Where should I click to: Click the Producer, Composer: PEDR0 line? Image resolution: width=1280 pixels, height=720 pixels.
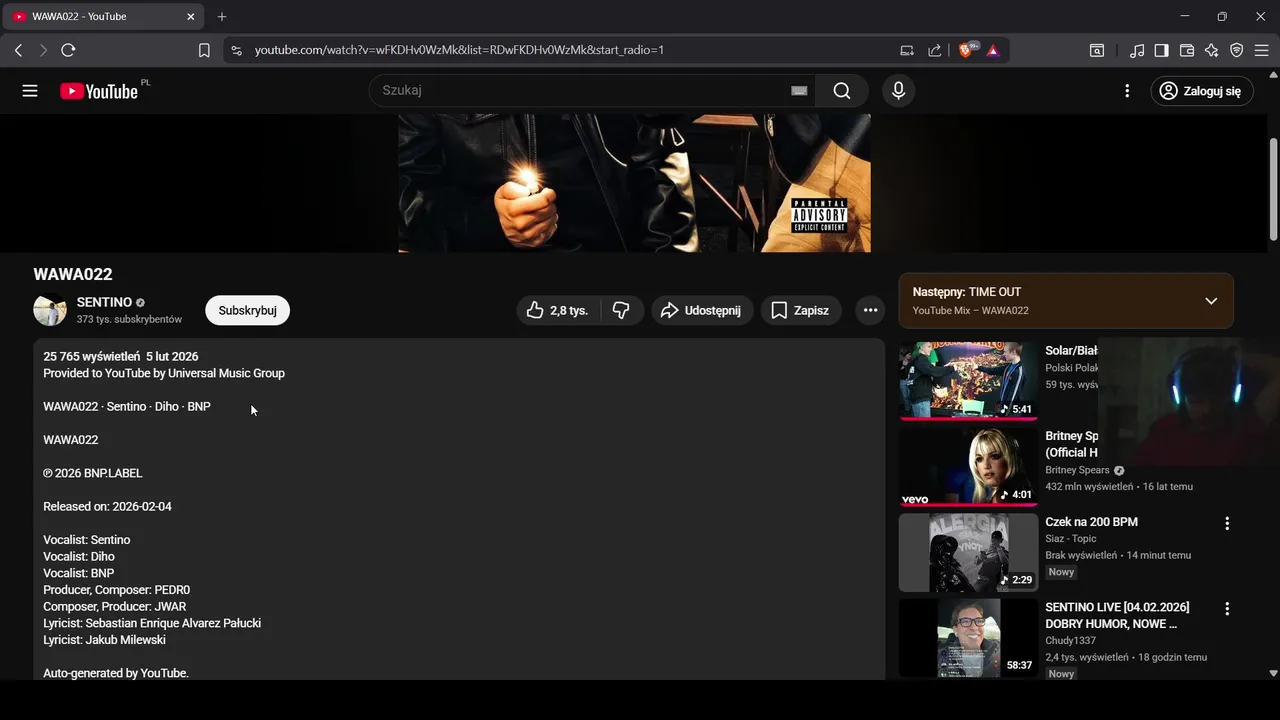click(x=116, y=590)
